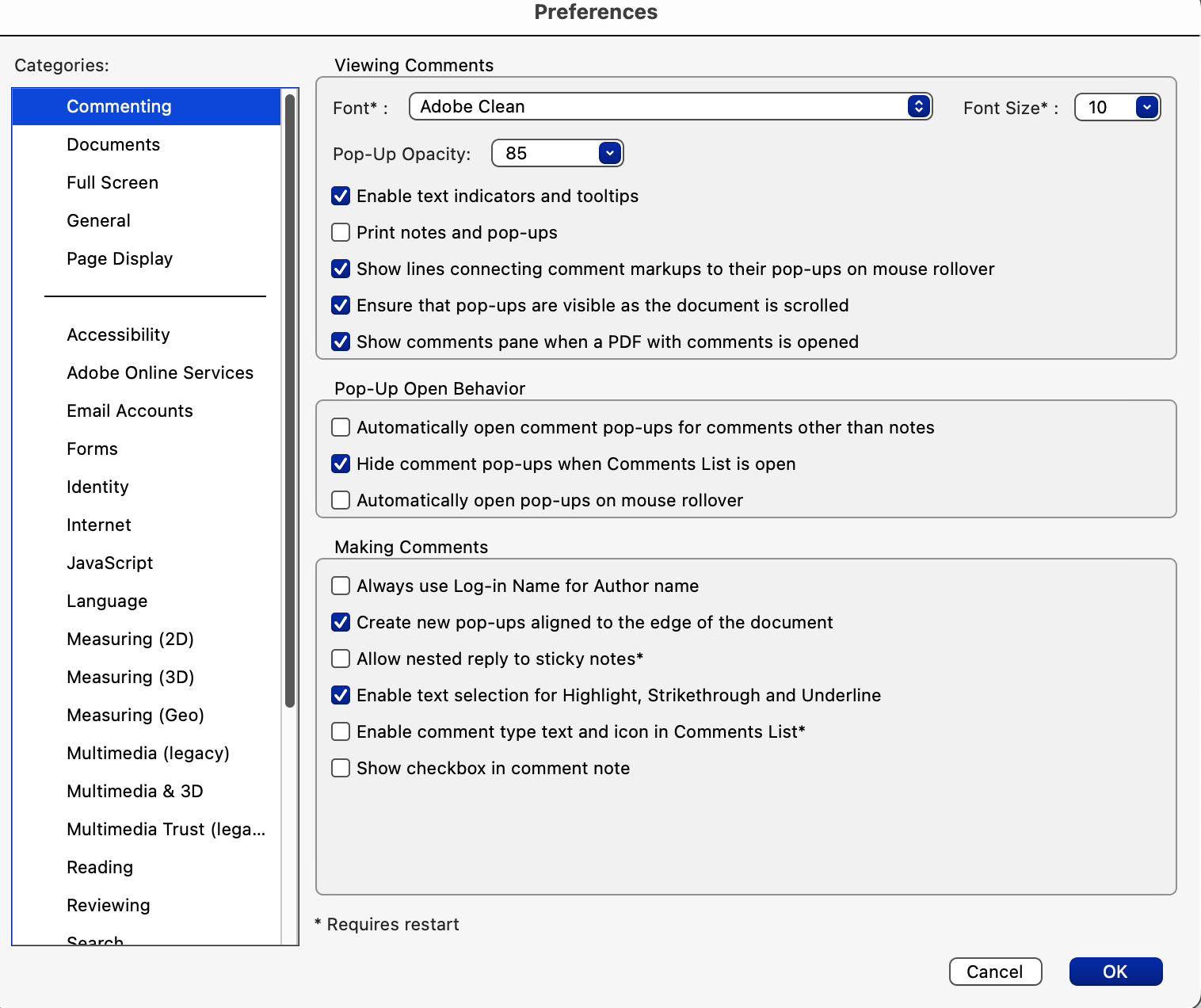Enable Print notes and pop-ups
Viewport: 1201px width, 1008px height.
click(x=341, y=232)
